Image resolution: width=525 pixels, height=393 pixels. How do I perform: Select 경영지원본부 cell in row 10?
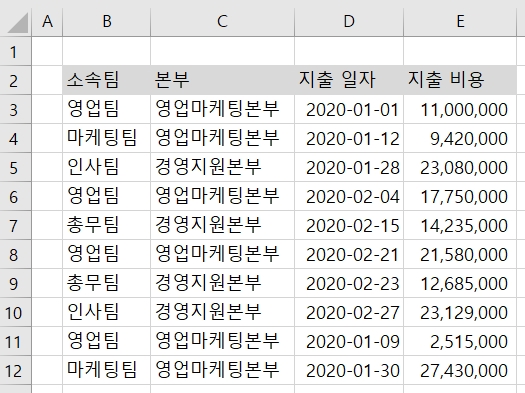click(x=222, y=312)
